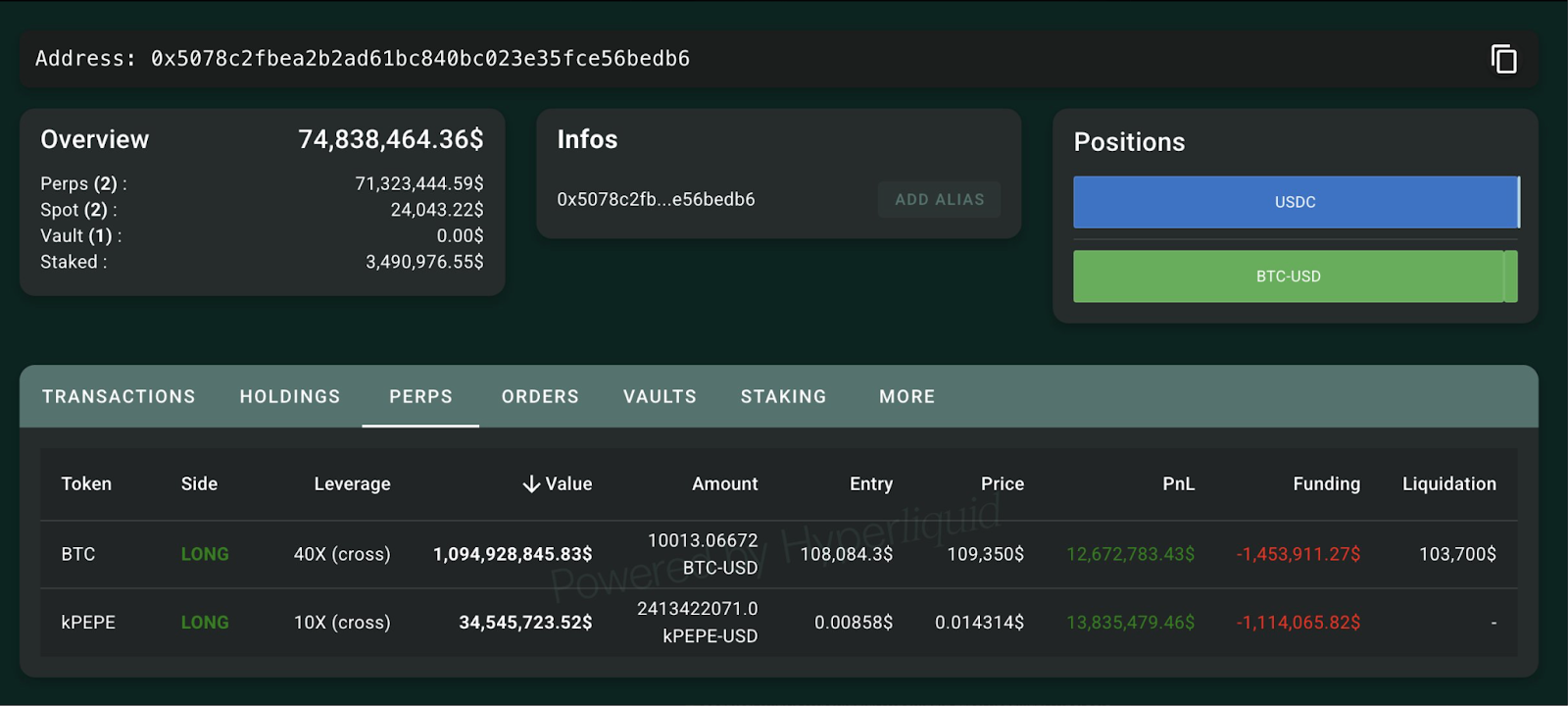
Task: Sort table by Leverage column header
Action: 352,483
